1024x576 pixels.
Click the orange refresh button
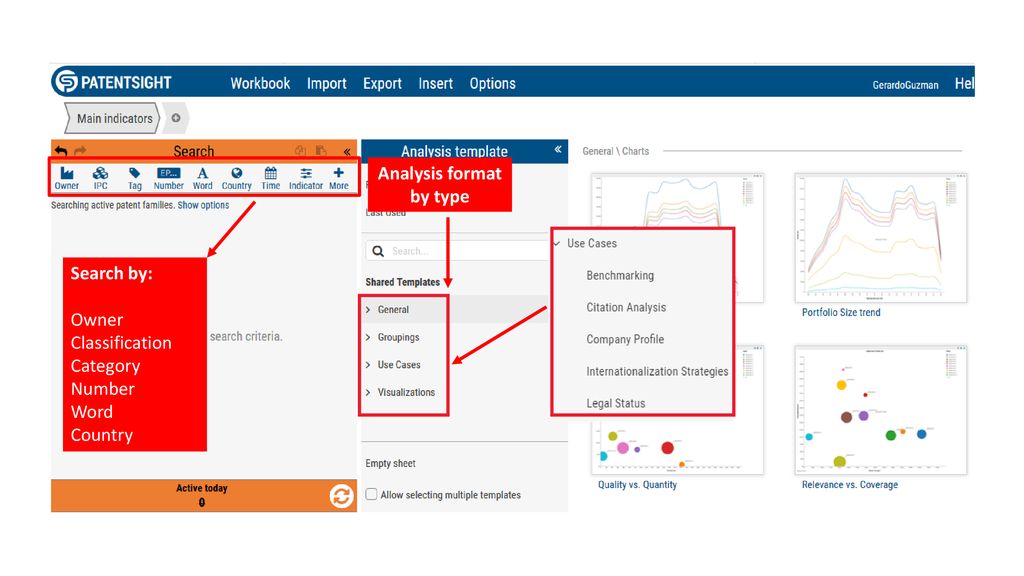341,496
